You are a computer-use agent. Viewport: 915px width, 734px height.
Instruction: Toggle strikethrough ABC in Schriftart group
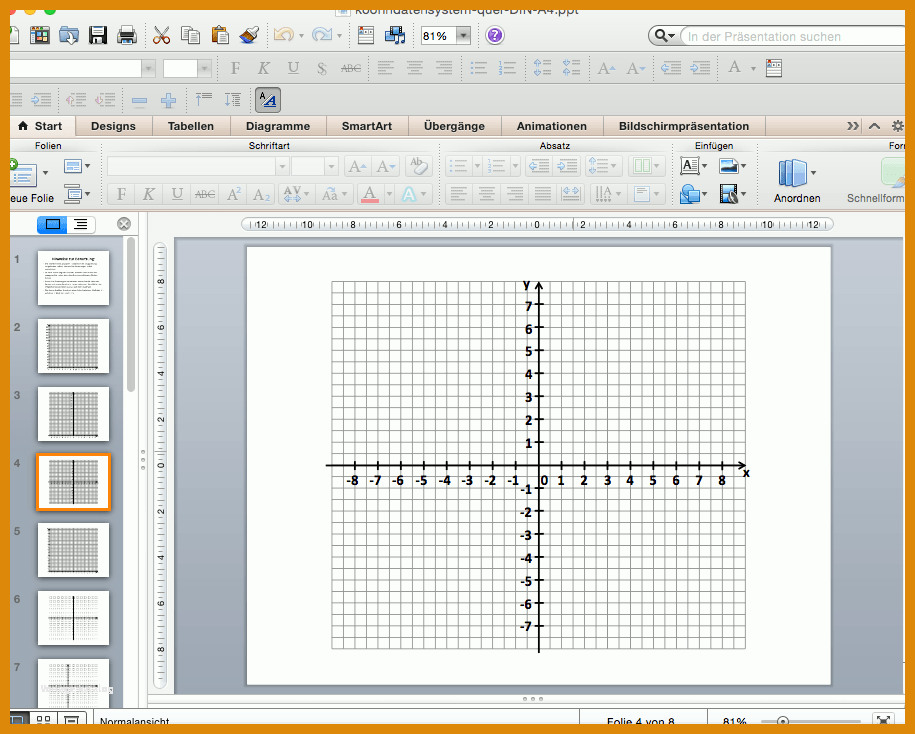[205, 194]
